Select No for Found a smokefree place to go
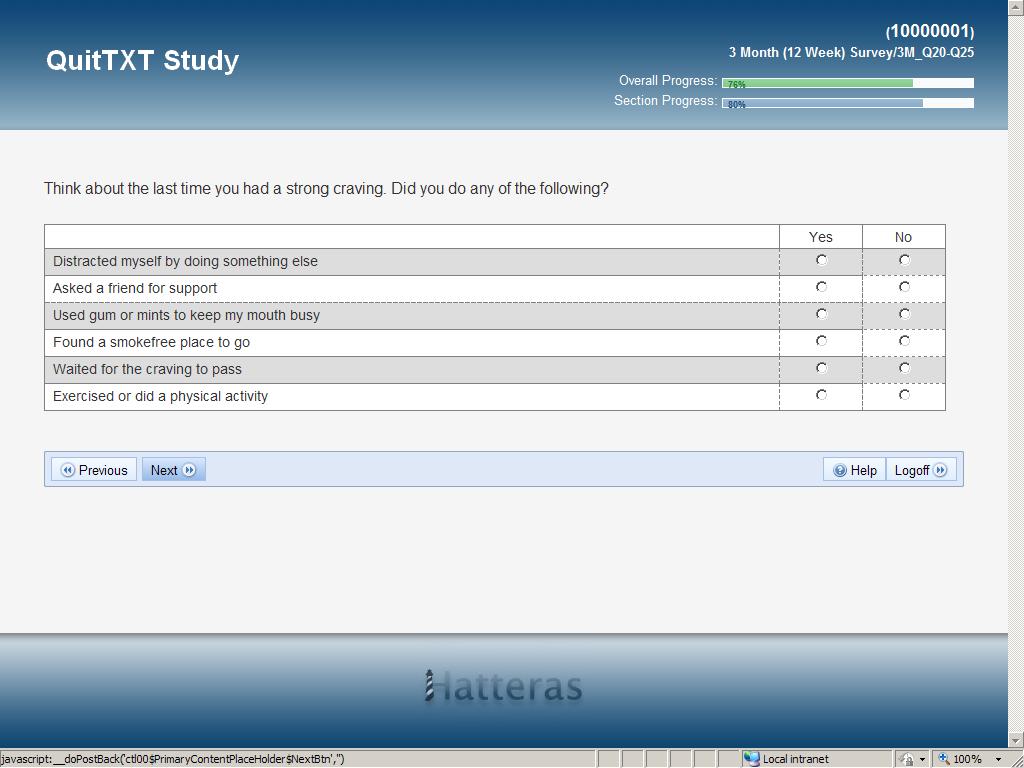The width and height of the screenshot is (1024, 768). [x=904, y=341]
